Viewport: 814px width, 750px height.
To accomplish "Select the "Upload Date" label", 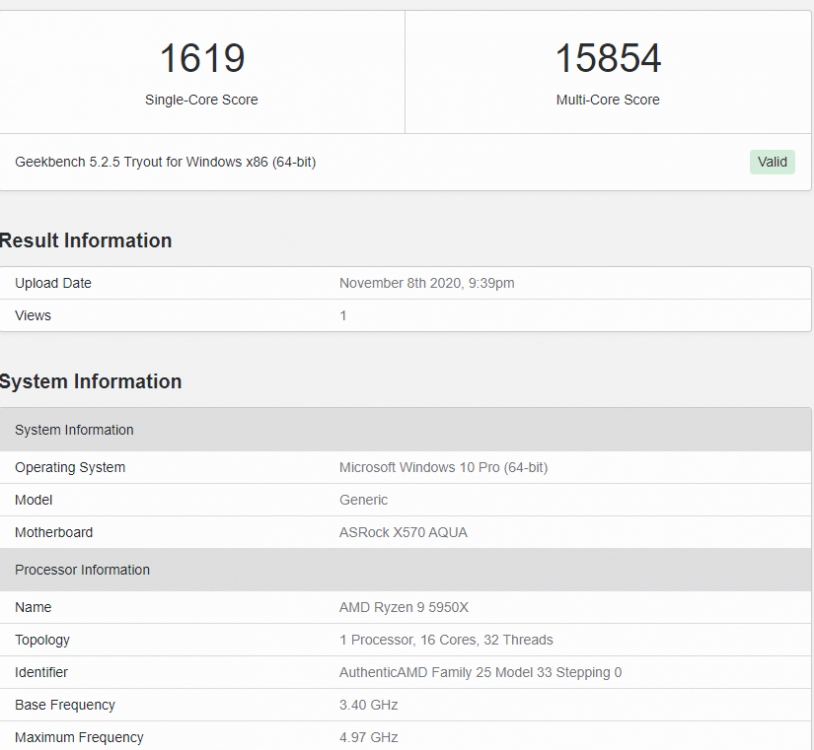I will 53,283.
